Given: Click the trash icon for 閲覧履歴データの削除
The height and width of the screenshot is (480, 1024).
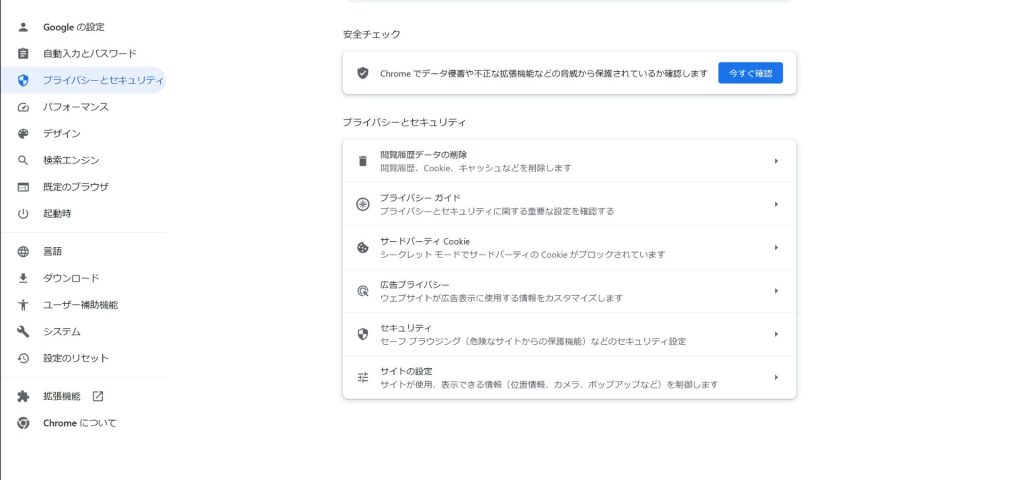Looking at the screenshot, I should click(x=363, y=161).
